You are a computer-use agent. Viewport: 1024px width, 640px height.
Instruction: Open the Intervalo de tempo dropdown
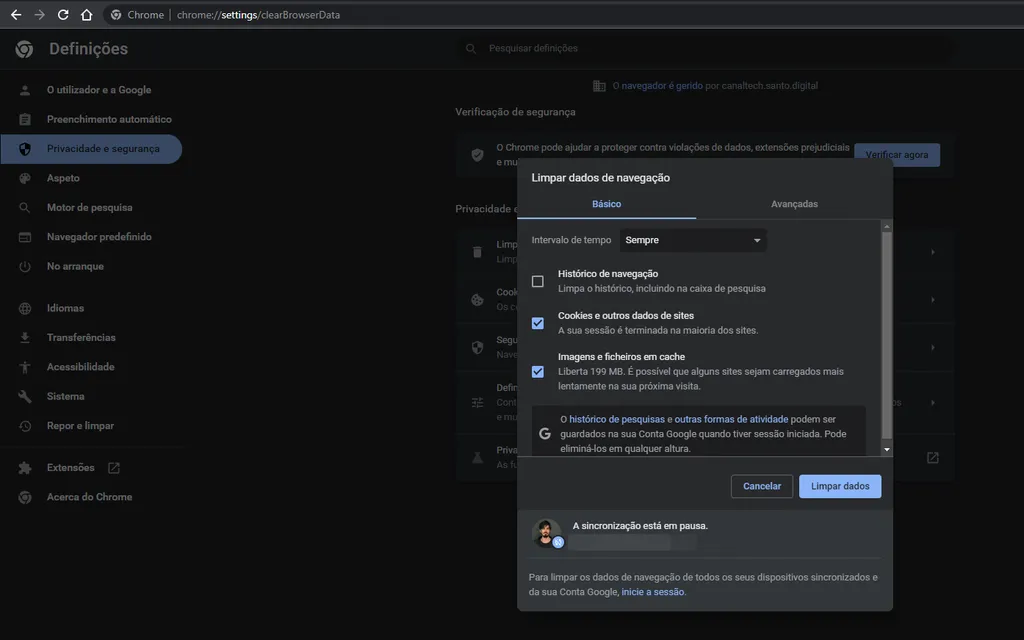[693, 240]
